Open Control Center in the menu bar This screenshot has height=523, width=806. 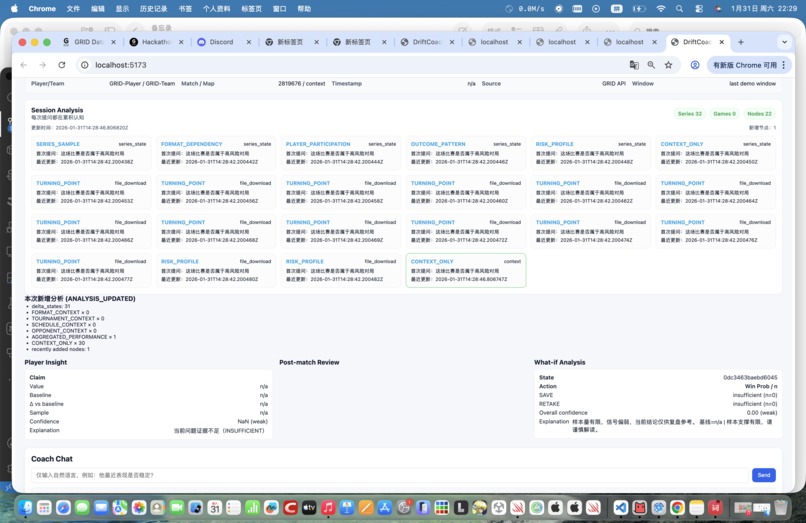[699, 9]
